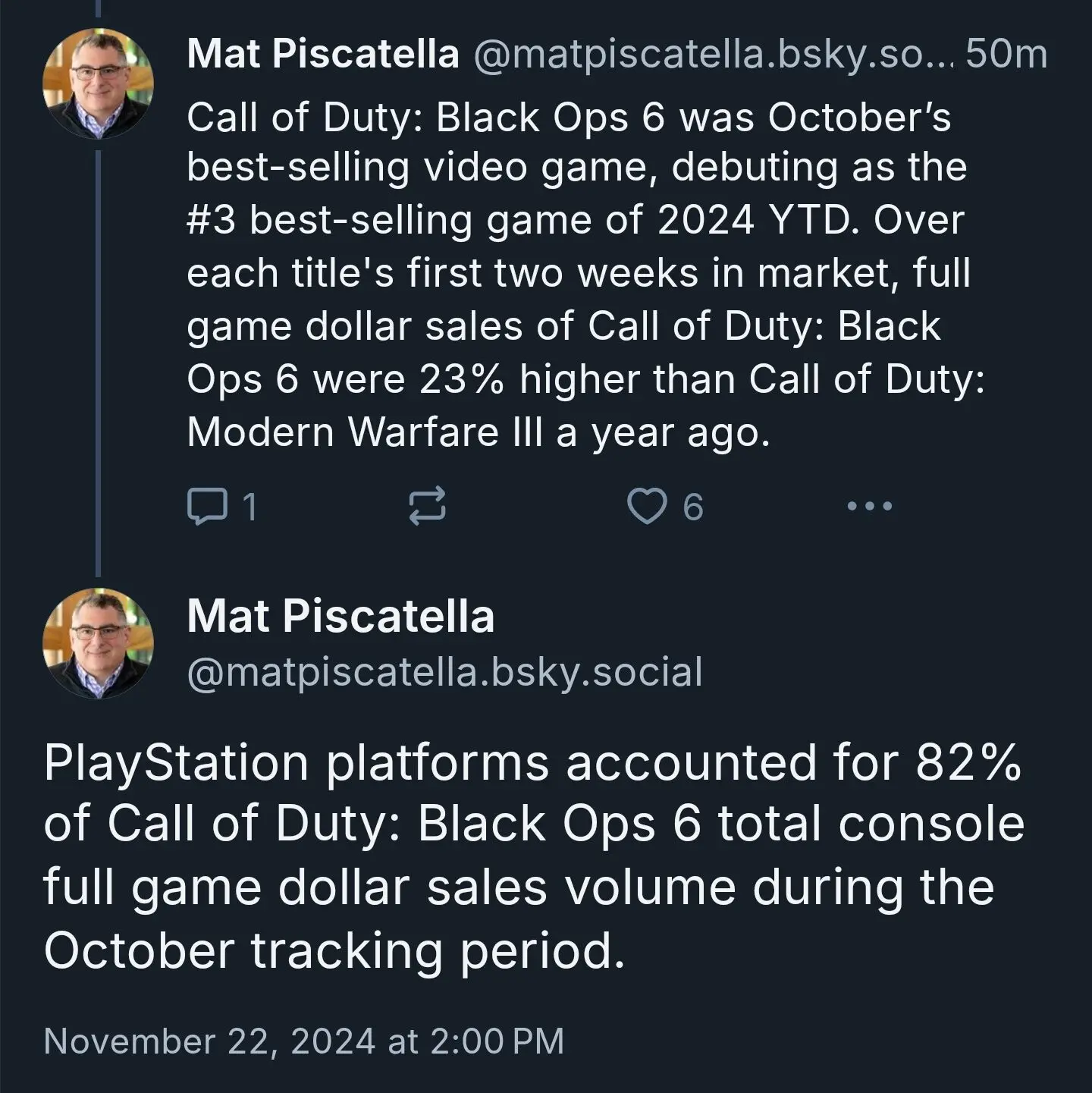Screen dimensions: 1092x1093
Task: Open profile via Mat Piscatella name on main post
Action: [x=340, y=615]
